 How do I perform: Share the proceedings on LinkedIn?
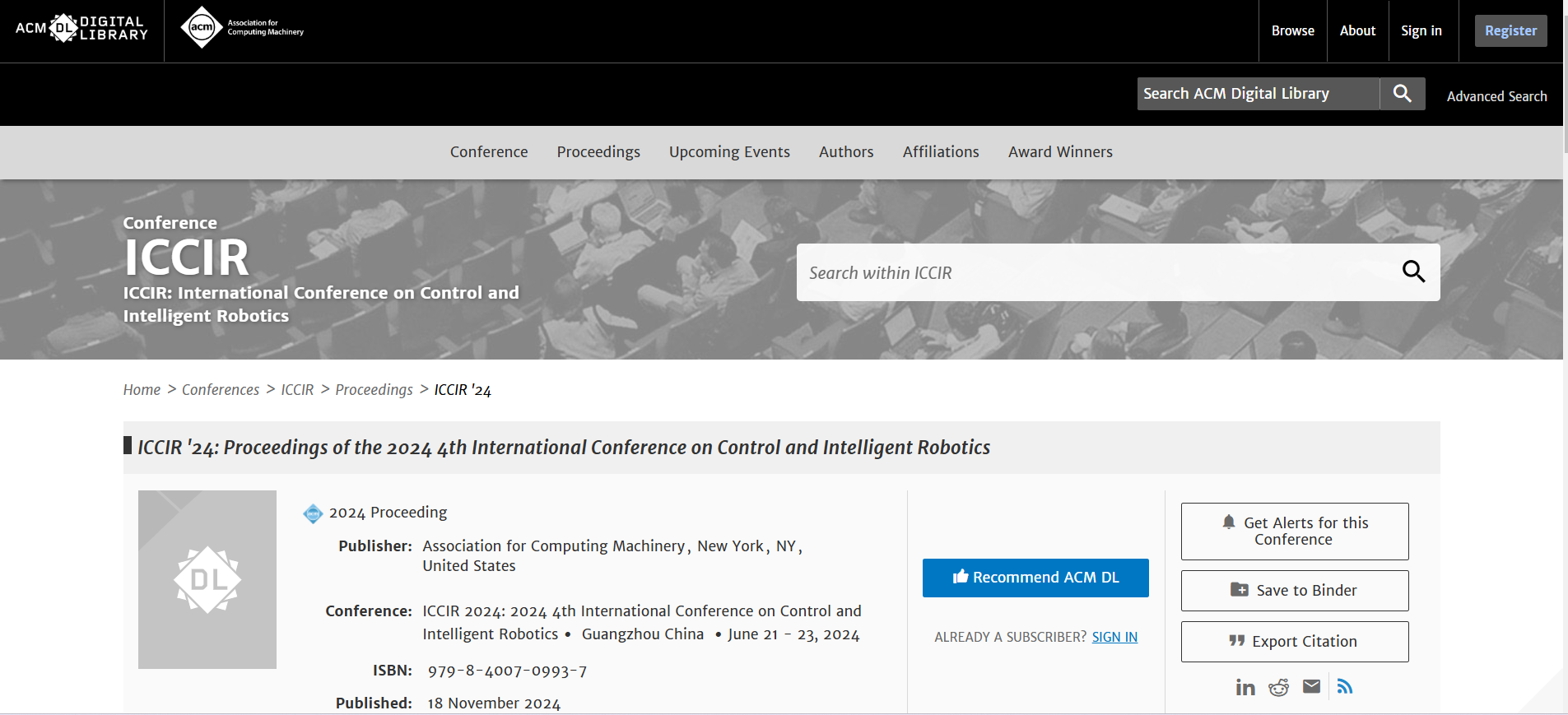(1245, 687)
